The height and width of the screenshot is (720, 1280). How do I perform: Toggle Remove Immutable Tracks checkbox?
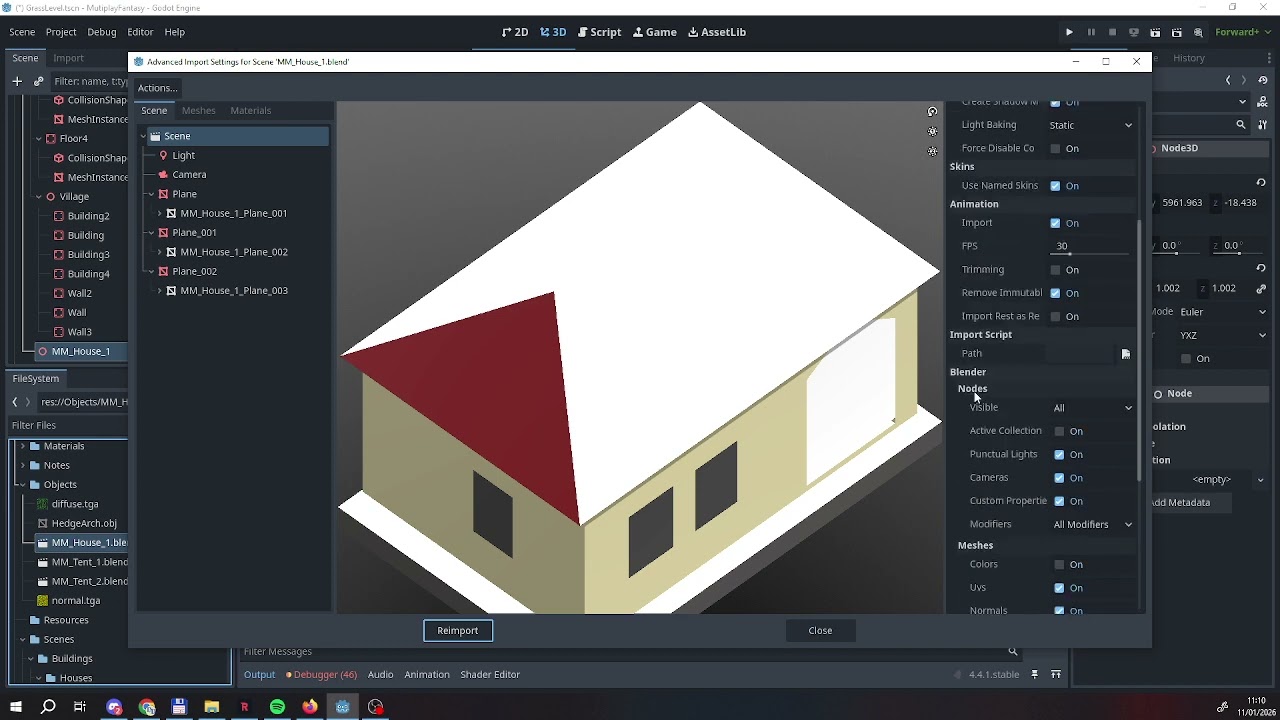(1055, 293)
